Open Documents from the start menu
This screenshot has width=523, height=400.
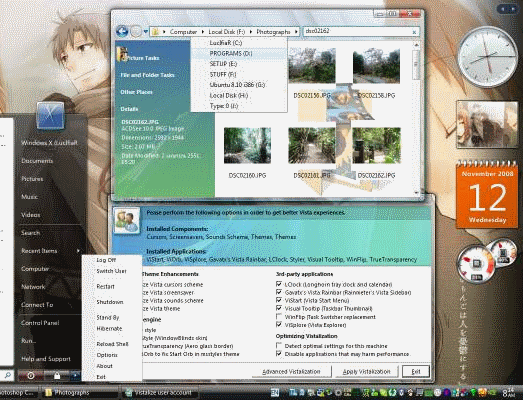coord(37,161)
